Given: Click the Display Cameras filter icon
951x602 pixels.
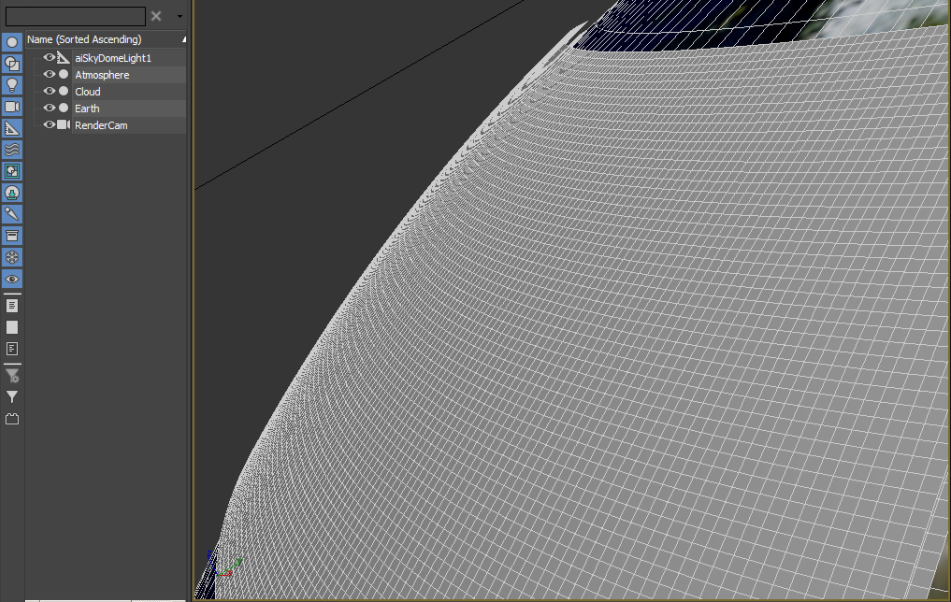Looking at the screenshot, I should [11, 106].
